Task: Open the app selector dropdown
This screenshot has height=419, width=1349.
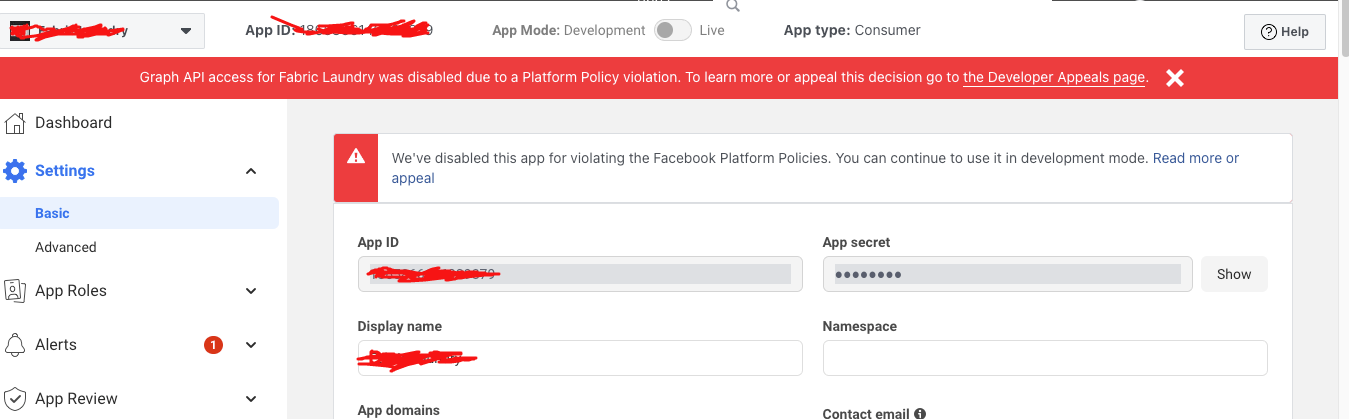Action: (103, 31)
